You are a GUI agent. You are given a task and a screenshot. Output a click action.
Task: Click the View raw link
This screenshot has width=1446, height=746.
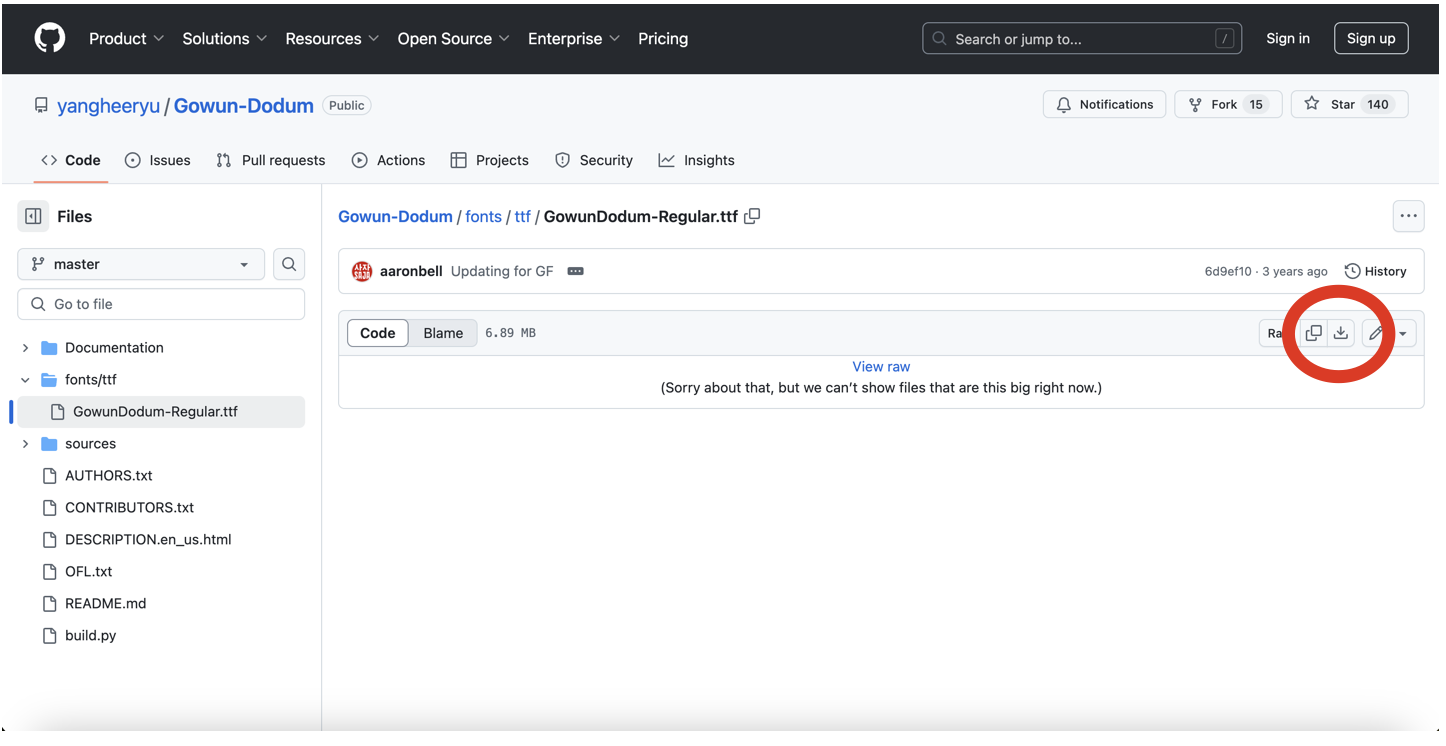881,367
